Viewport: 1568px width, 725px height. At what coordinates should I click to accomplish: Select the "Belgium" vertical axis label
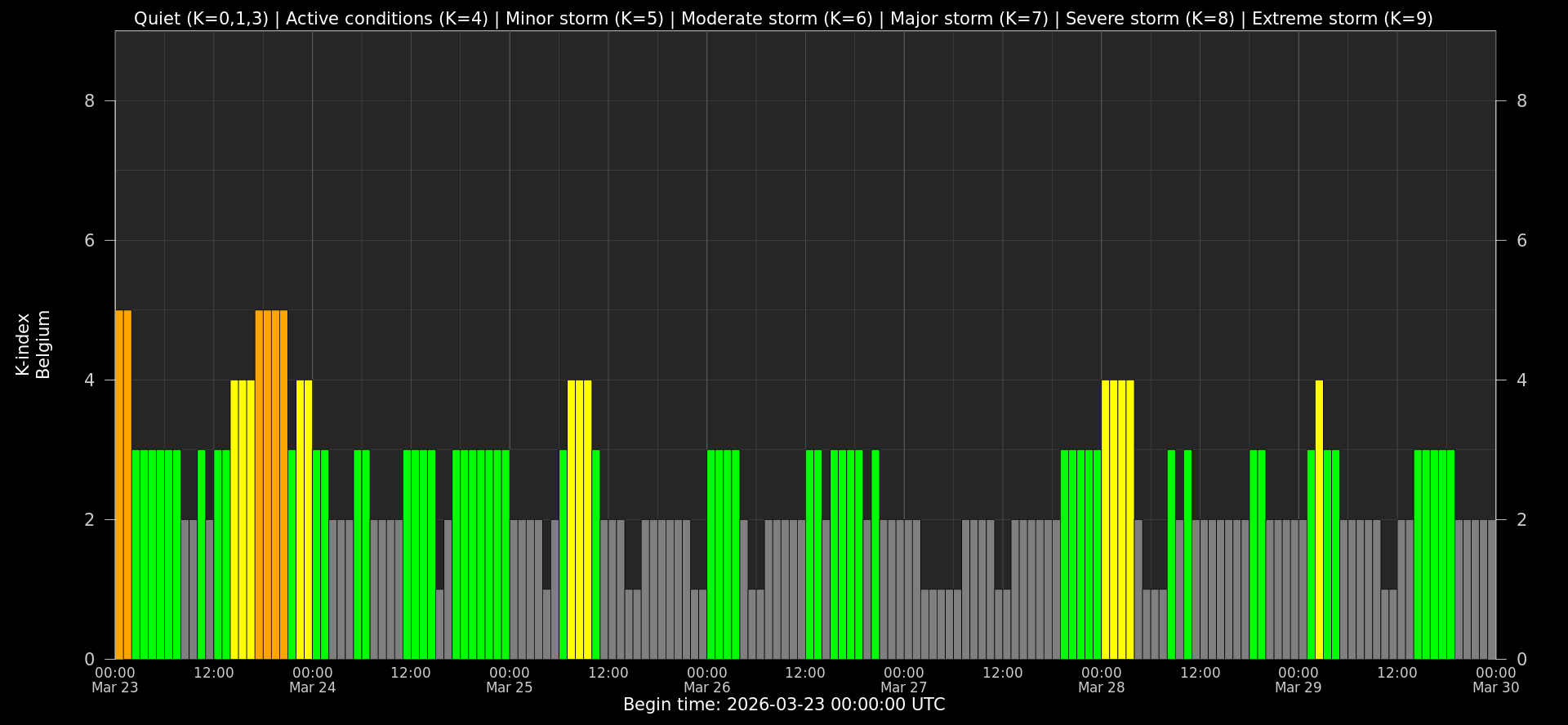coord(43,345)
